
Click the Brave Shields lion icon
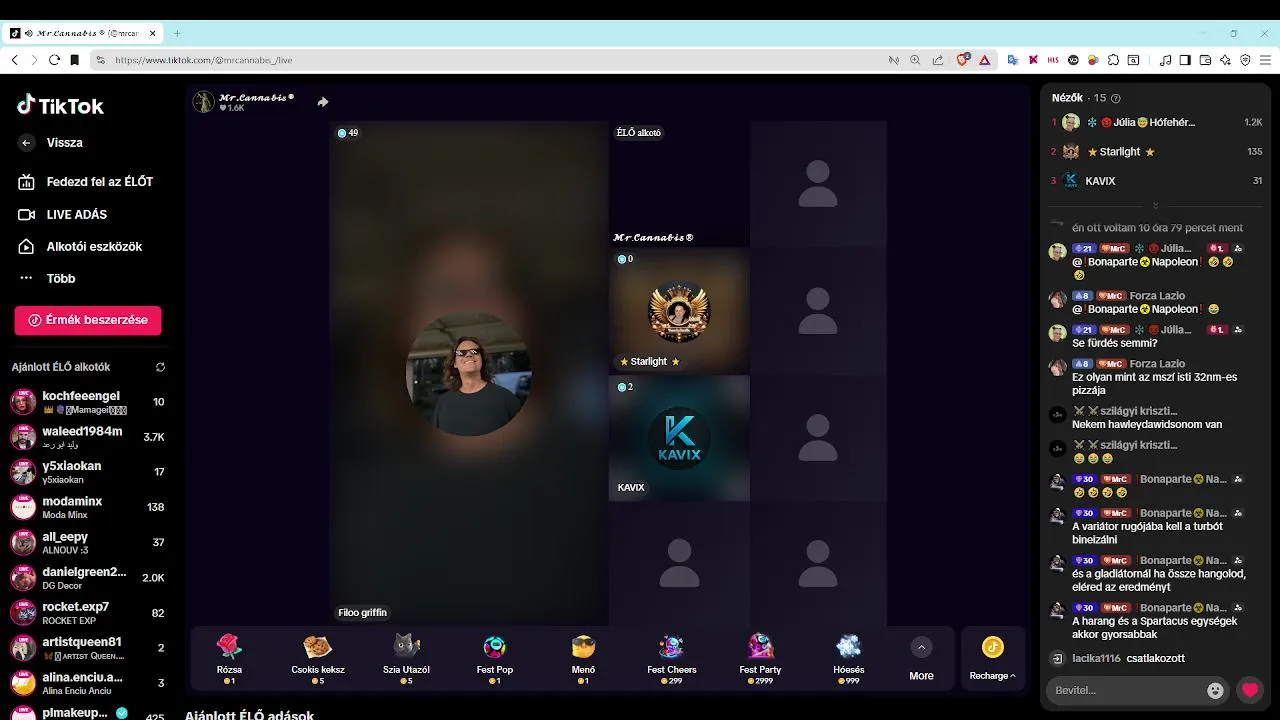tap(963, 60)
